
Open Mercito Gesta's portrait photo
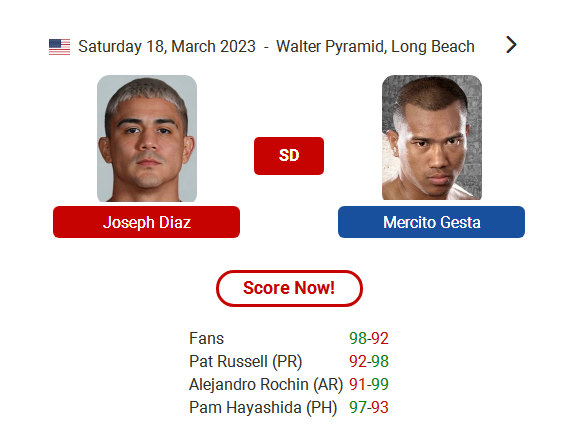coord(432,138)
